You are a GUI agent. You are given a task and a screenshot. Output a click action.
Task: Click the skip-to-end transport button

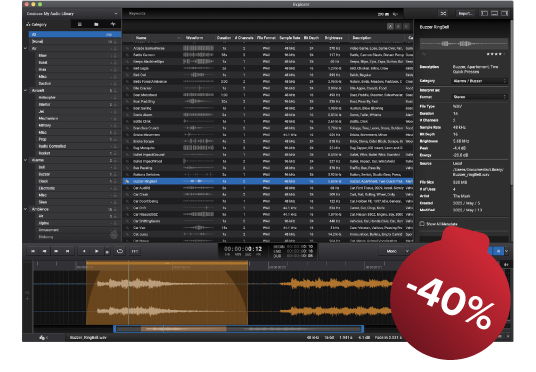[x=68, y=251]
